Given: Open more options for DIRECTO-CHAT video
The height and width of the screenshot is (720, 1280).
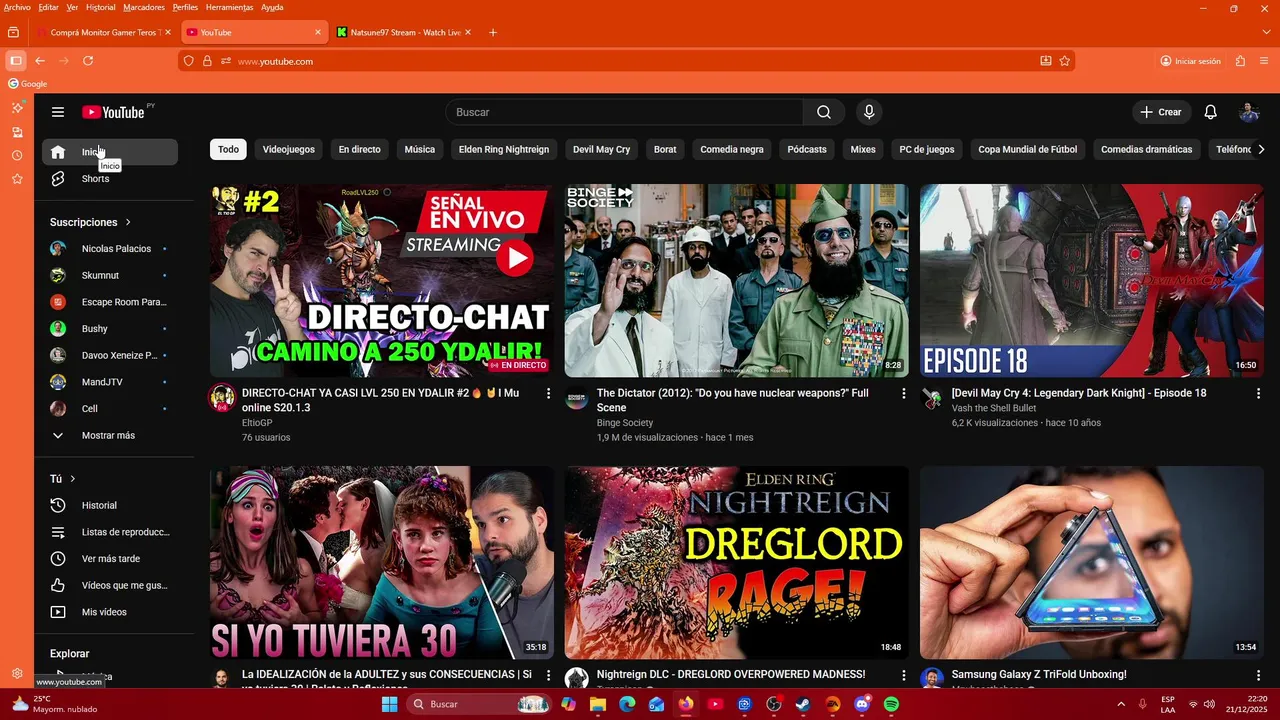Looking at the screenshot, I should pos(548,394).
